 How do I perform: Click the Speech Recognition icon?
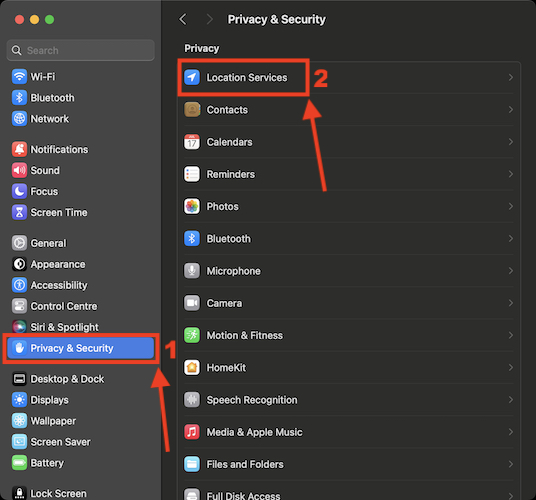pos(192,400)
